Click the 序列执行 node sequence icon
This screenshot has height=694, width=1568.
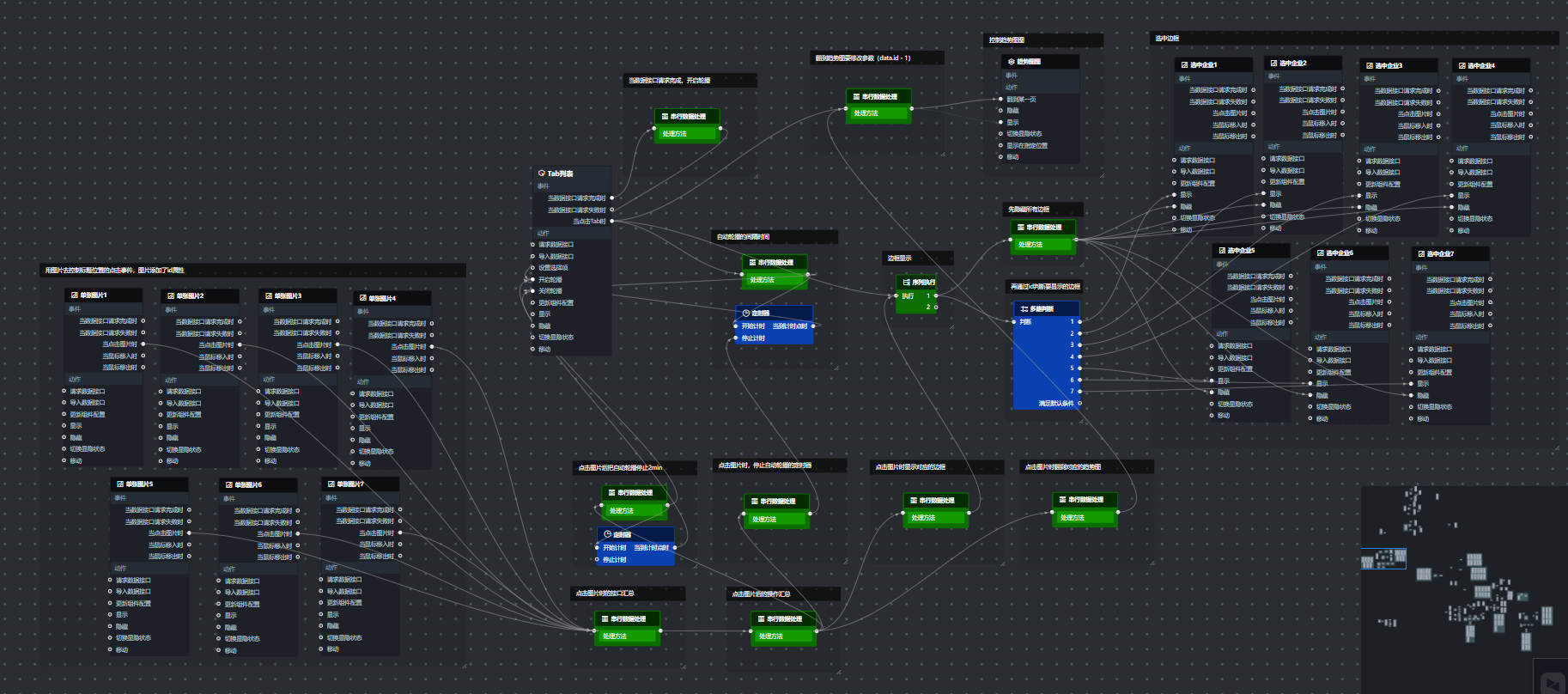(907, 282)
